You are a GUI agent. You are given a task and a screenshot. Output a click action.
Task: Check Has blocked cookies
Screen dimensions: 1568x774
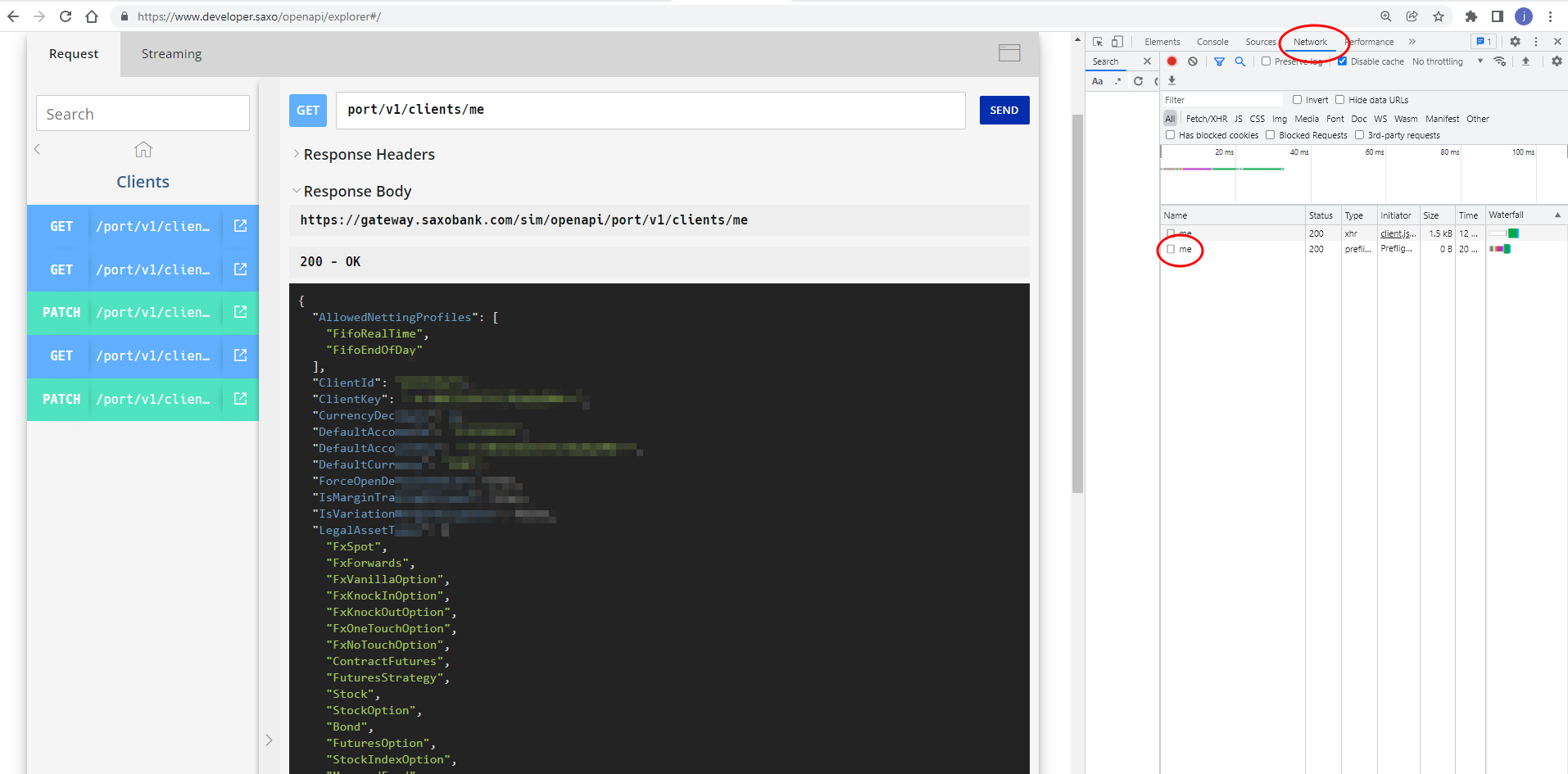coord(1170,135)
